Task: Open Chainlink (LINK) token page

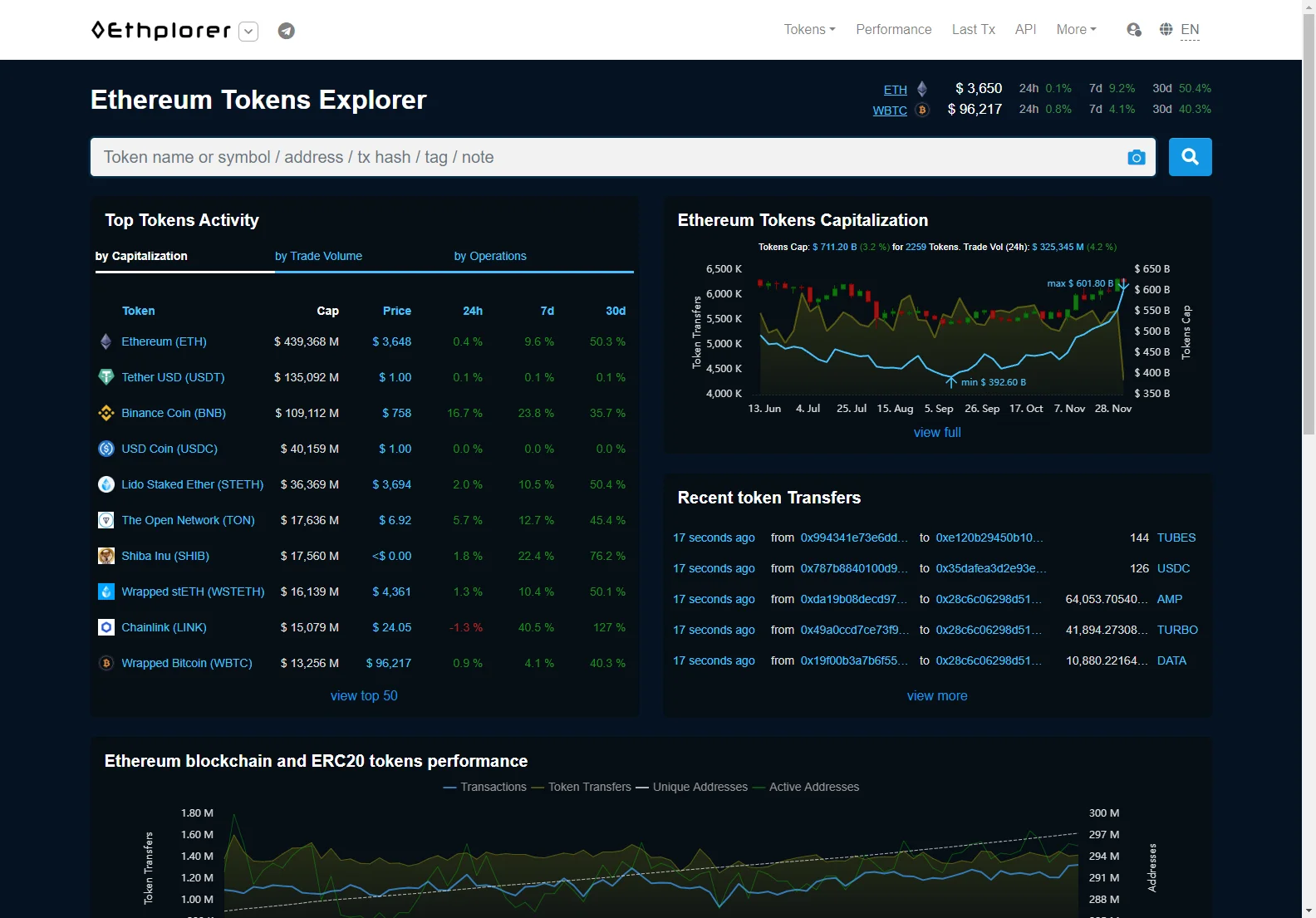Action: coord(164,627)
